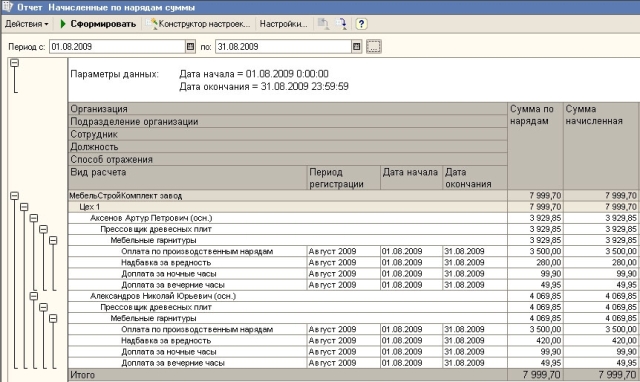Click the period selection ellipsis button

pyautogui.click(x=373, y=47)
